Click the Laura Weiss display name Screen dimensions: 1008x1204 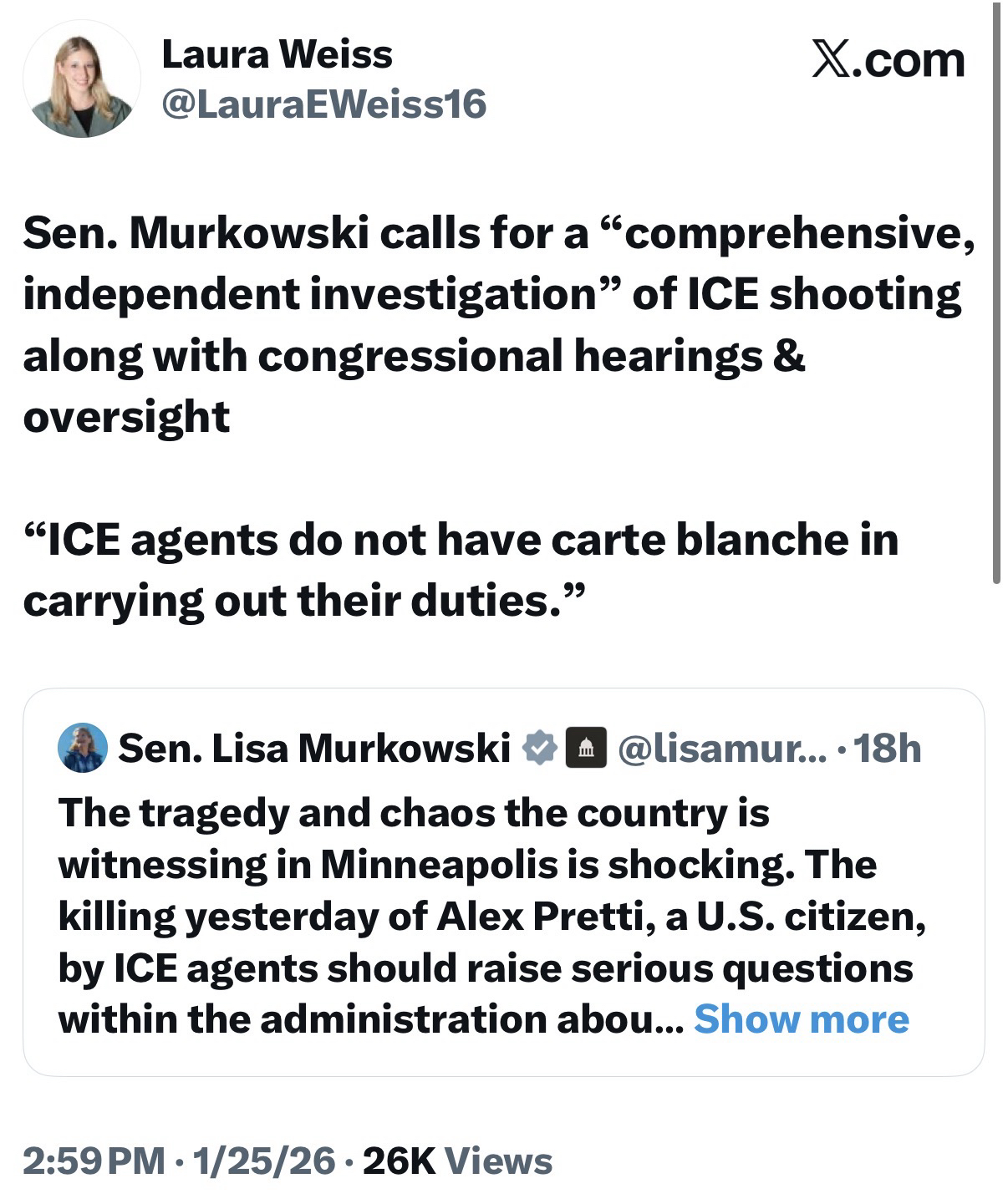[x=277, y=55]
